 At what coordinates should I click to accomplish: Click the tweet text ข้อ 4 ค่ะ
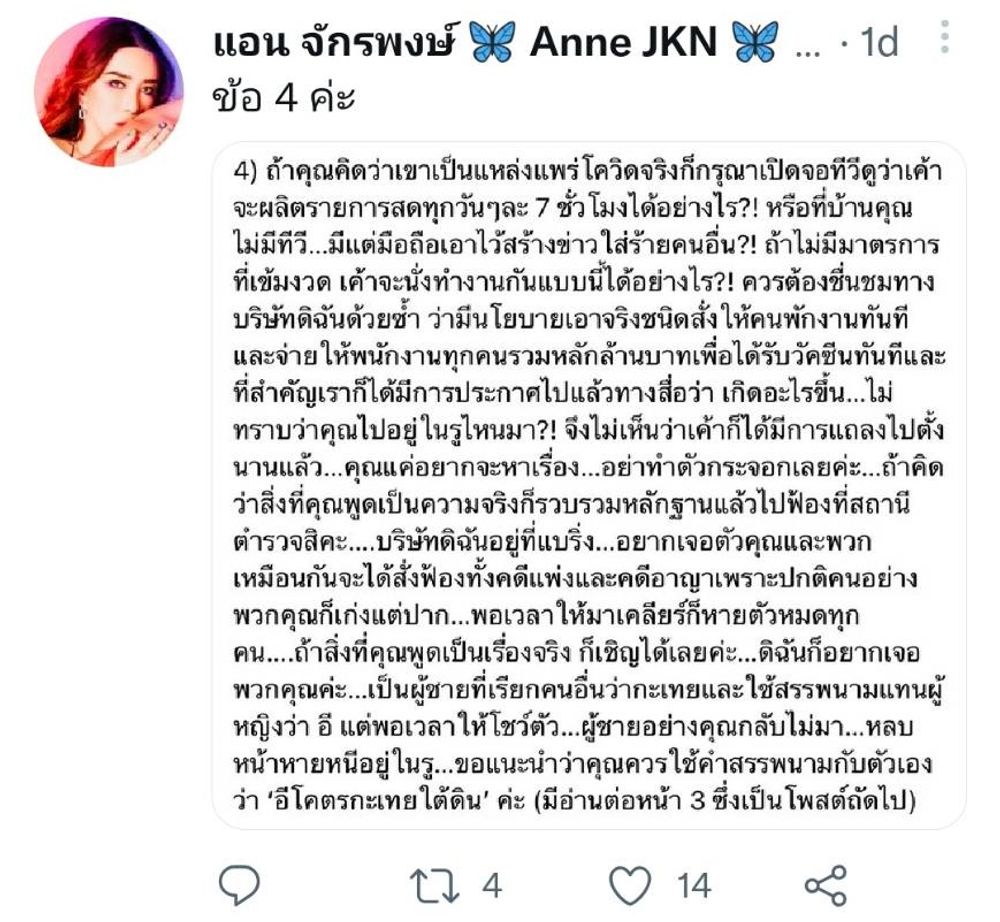[284, 98]
